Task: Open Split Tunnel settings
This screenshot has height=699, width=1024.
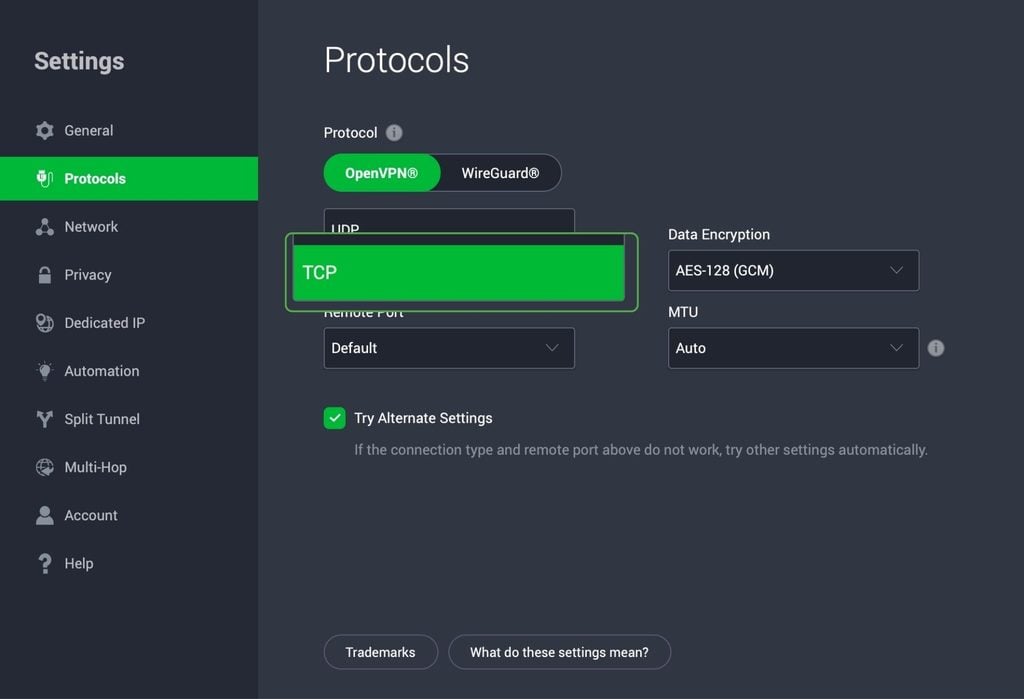Action: tap(129, 419)
